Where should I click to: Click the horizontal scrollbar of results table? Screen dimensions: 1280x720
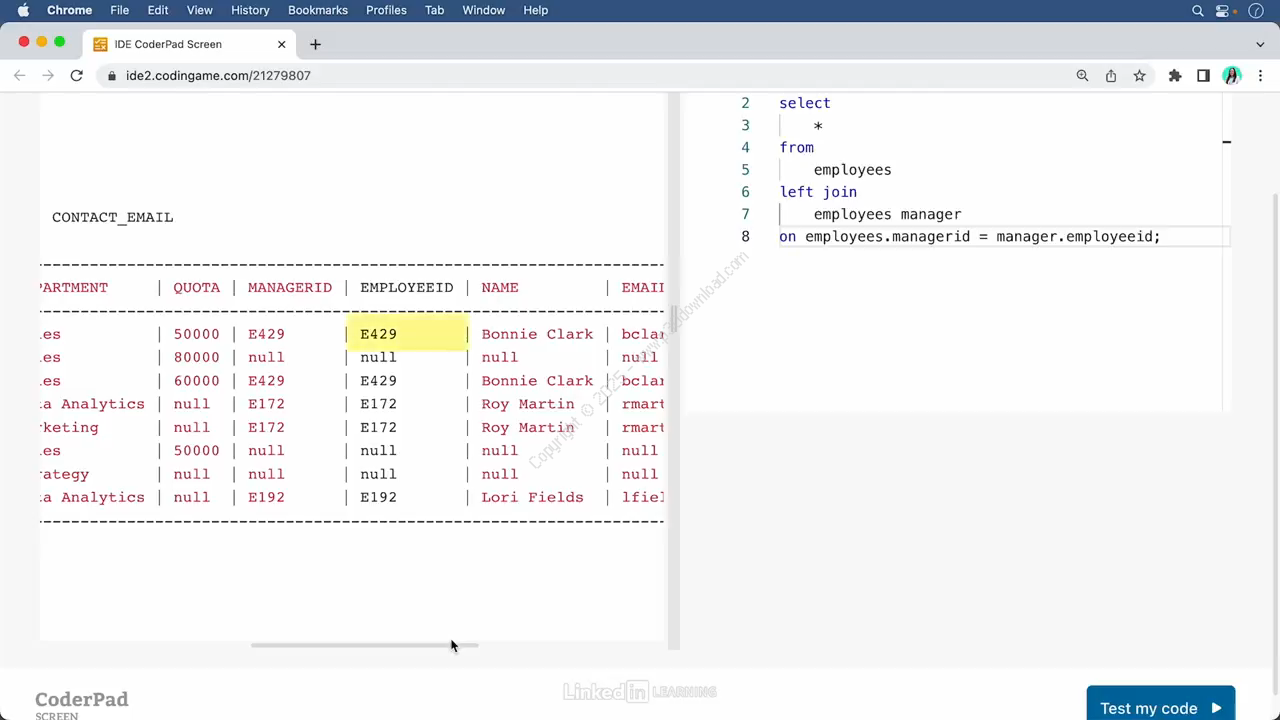364,645
